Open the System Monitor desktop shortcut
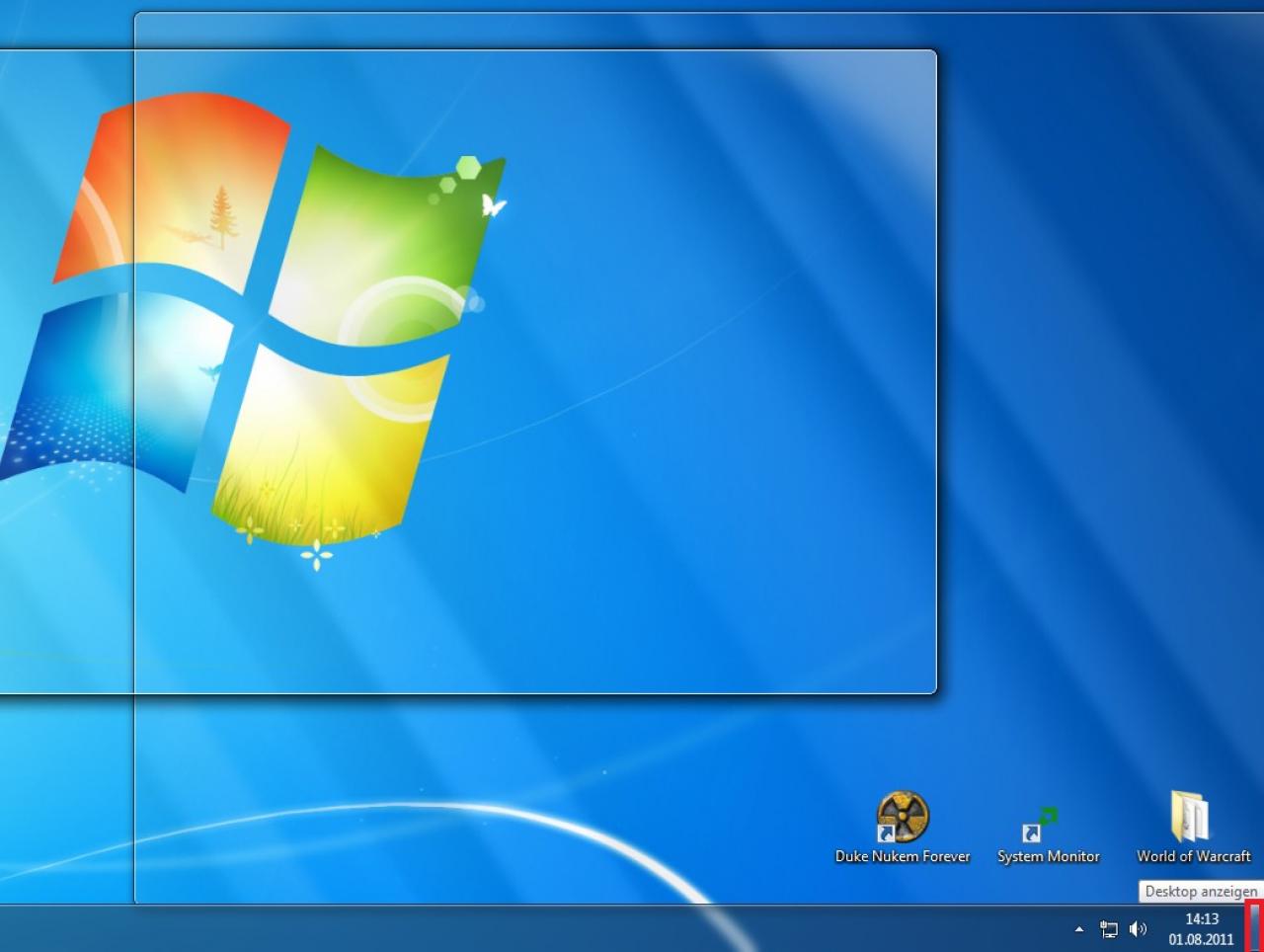The image size is (1264, 952). [x=1039, y=825]
